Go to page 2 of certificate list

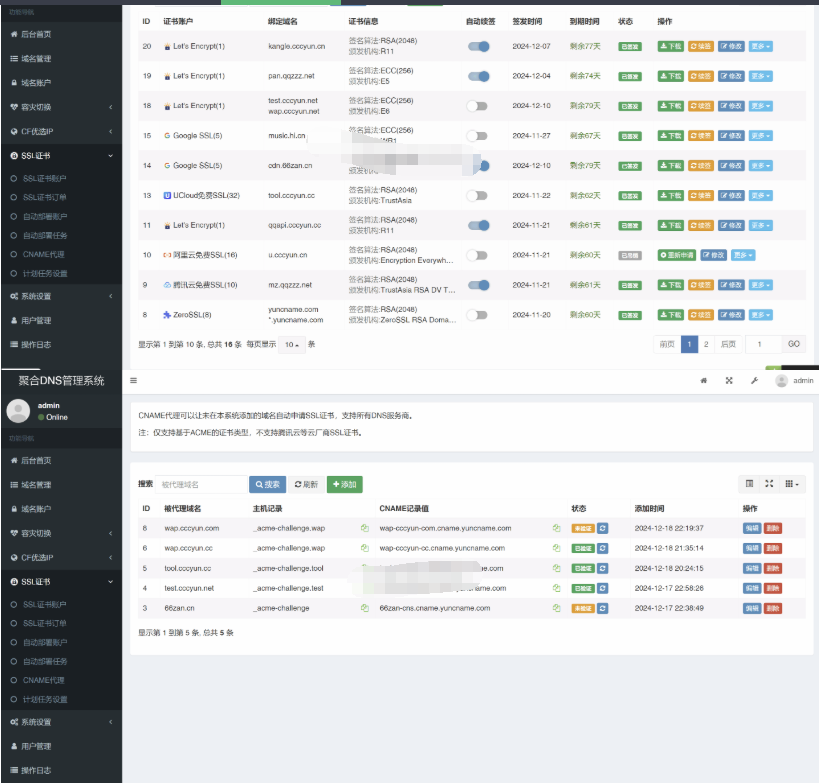(706, 344)
